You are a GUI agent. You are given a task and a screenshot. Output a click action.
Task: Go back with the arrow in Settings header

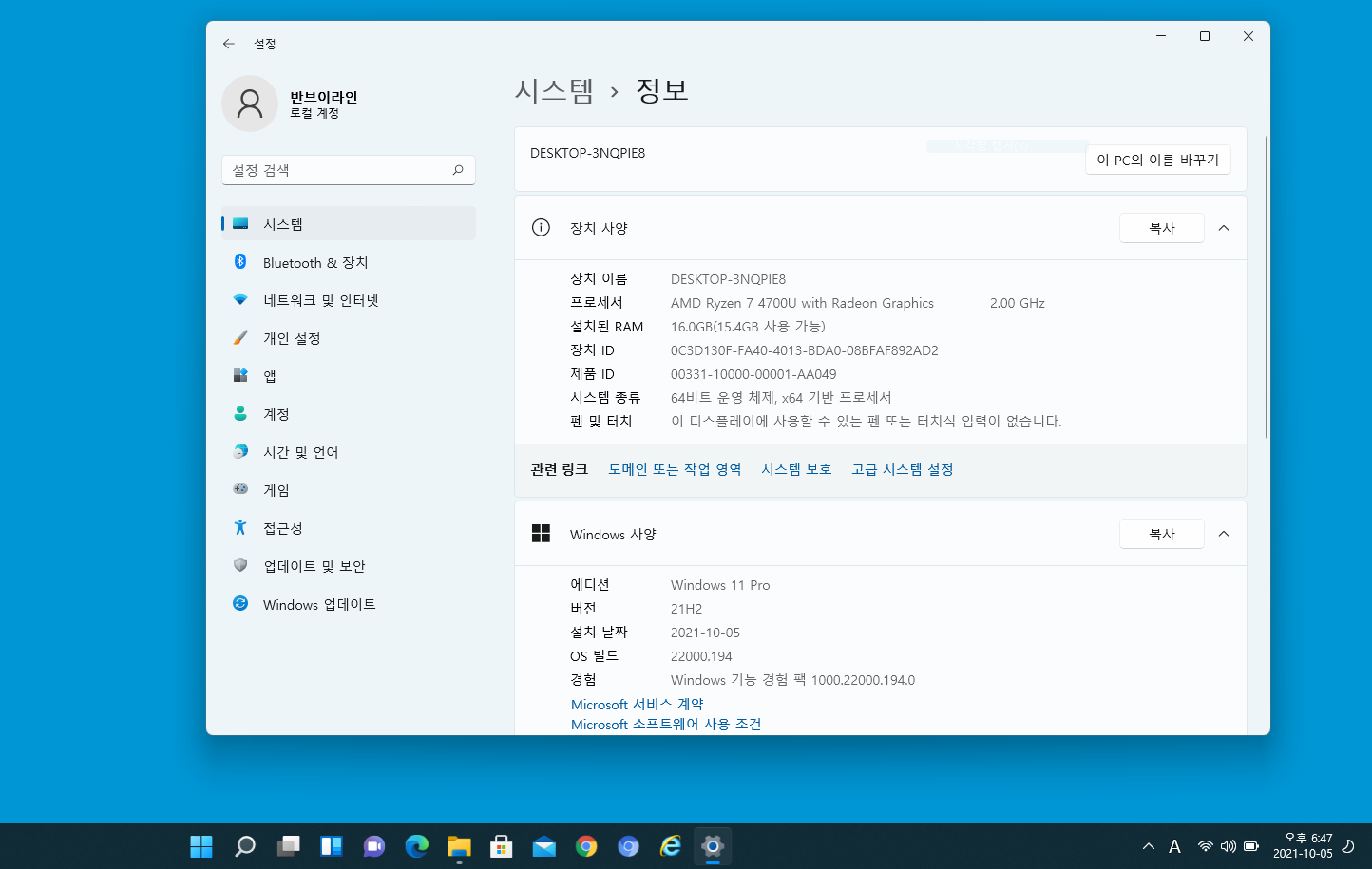point(228,44)
